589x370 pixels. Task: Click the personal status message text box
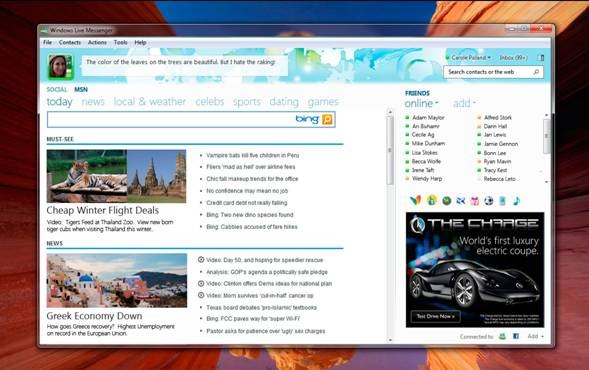coord(185,65)
